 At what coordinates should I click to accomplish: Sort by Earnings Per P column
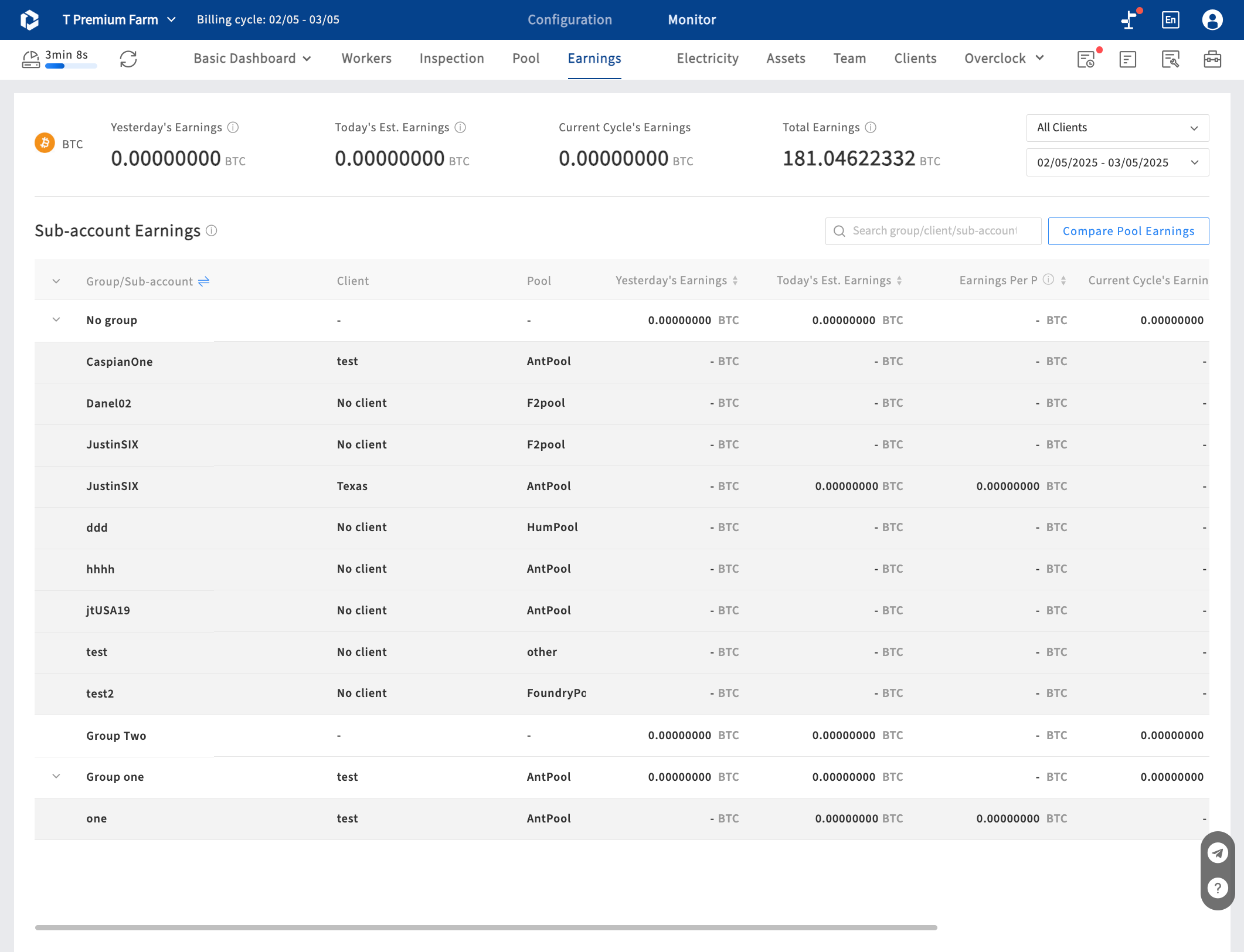(1063, 281)
